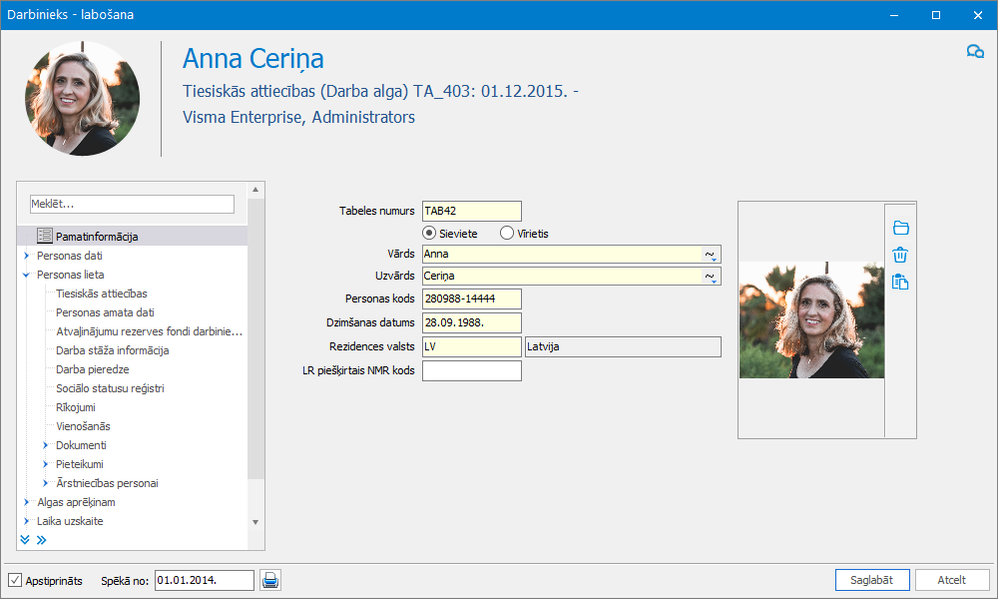Viewport: 998px width, 599px height.
Task: Select Darba pieredze in the tree
Action: (92, 369)
